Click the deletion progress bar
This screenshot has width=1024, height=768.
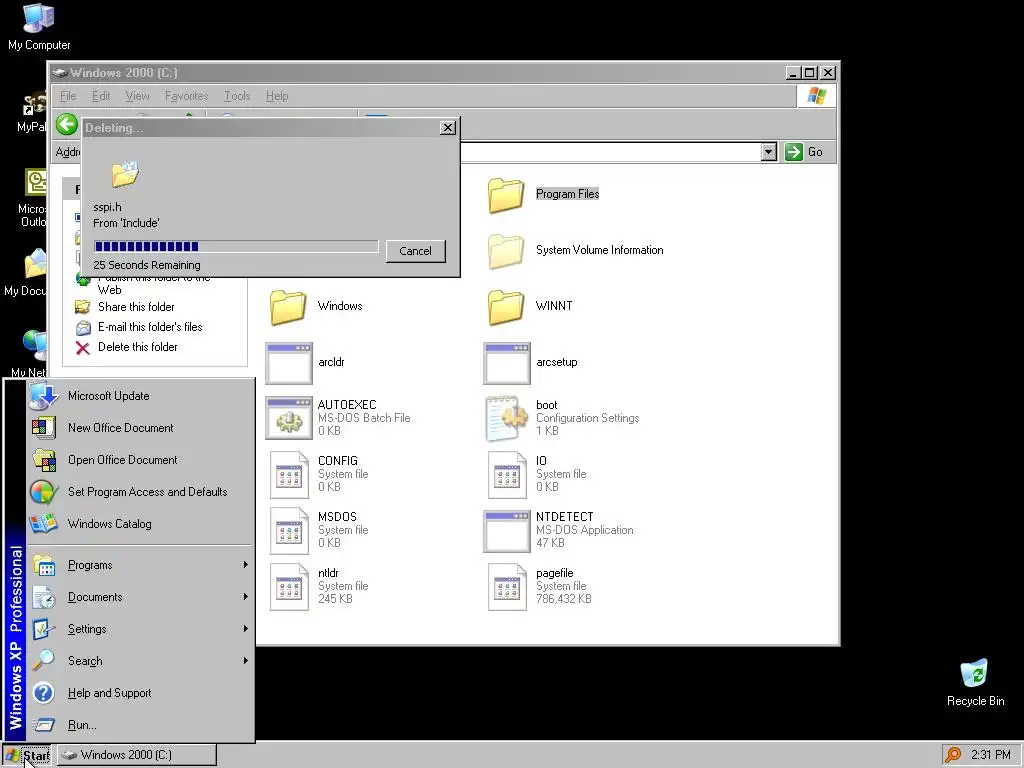coord(236,246)
